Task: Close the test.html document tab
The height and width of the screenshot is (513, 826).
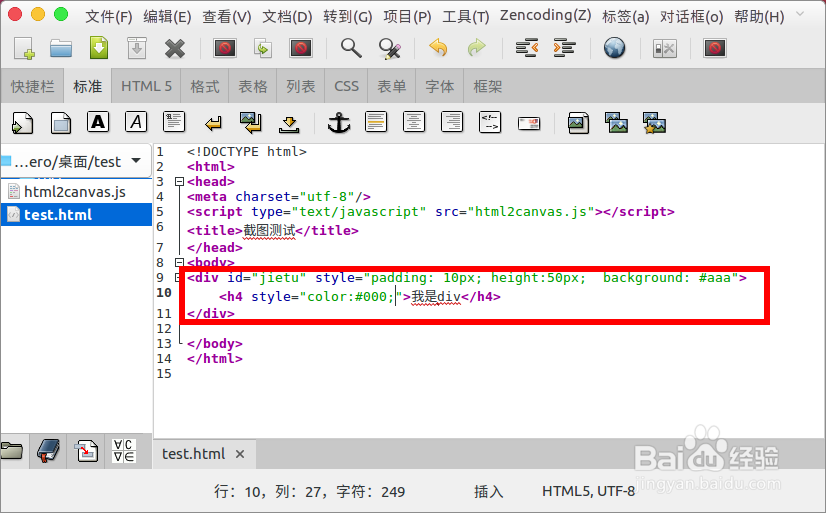Action: click(240, 454)
